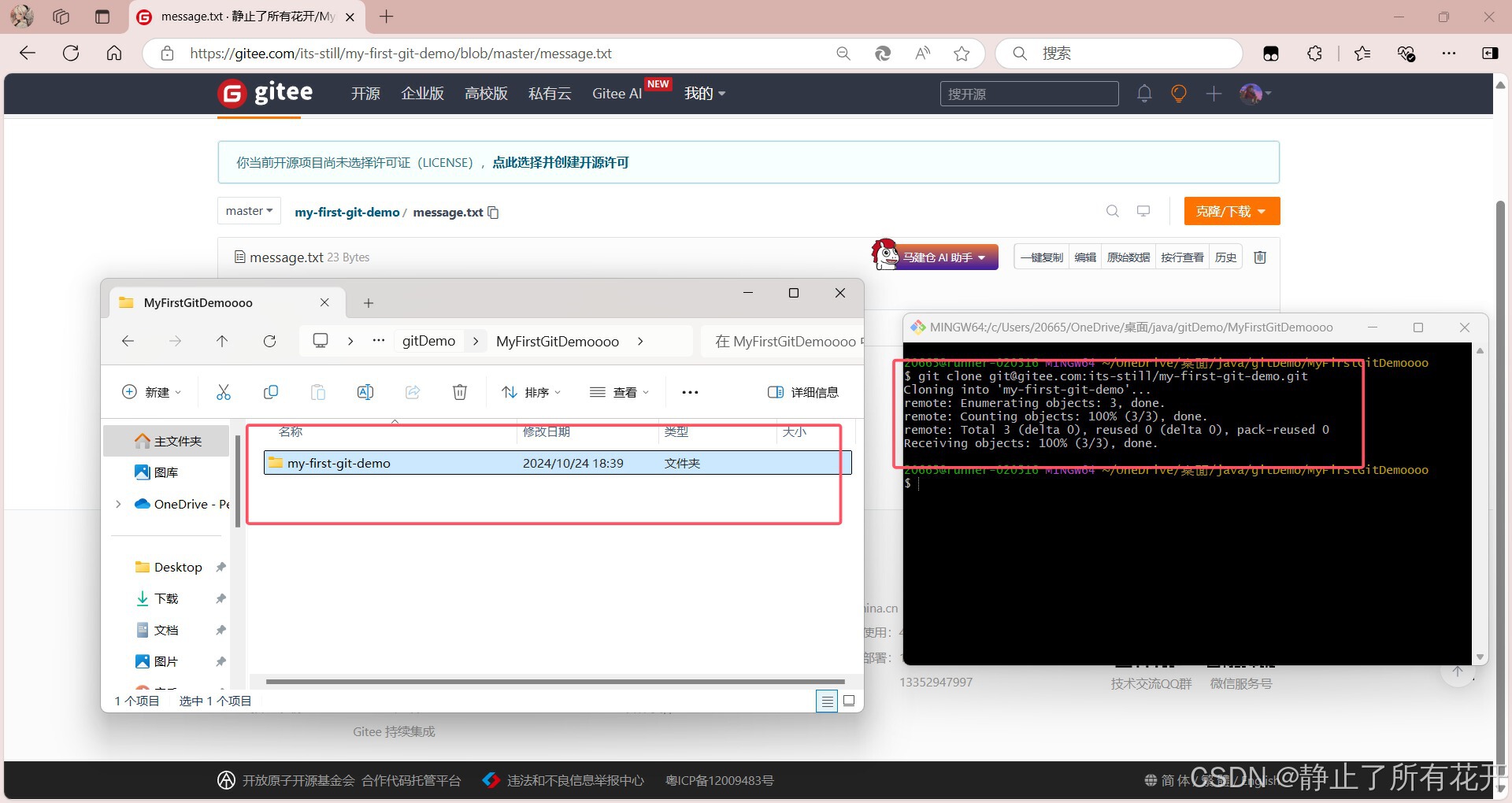
Task: Open the user avatar menu on Gitee
Action: (x=1255, y=94)
